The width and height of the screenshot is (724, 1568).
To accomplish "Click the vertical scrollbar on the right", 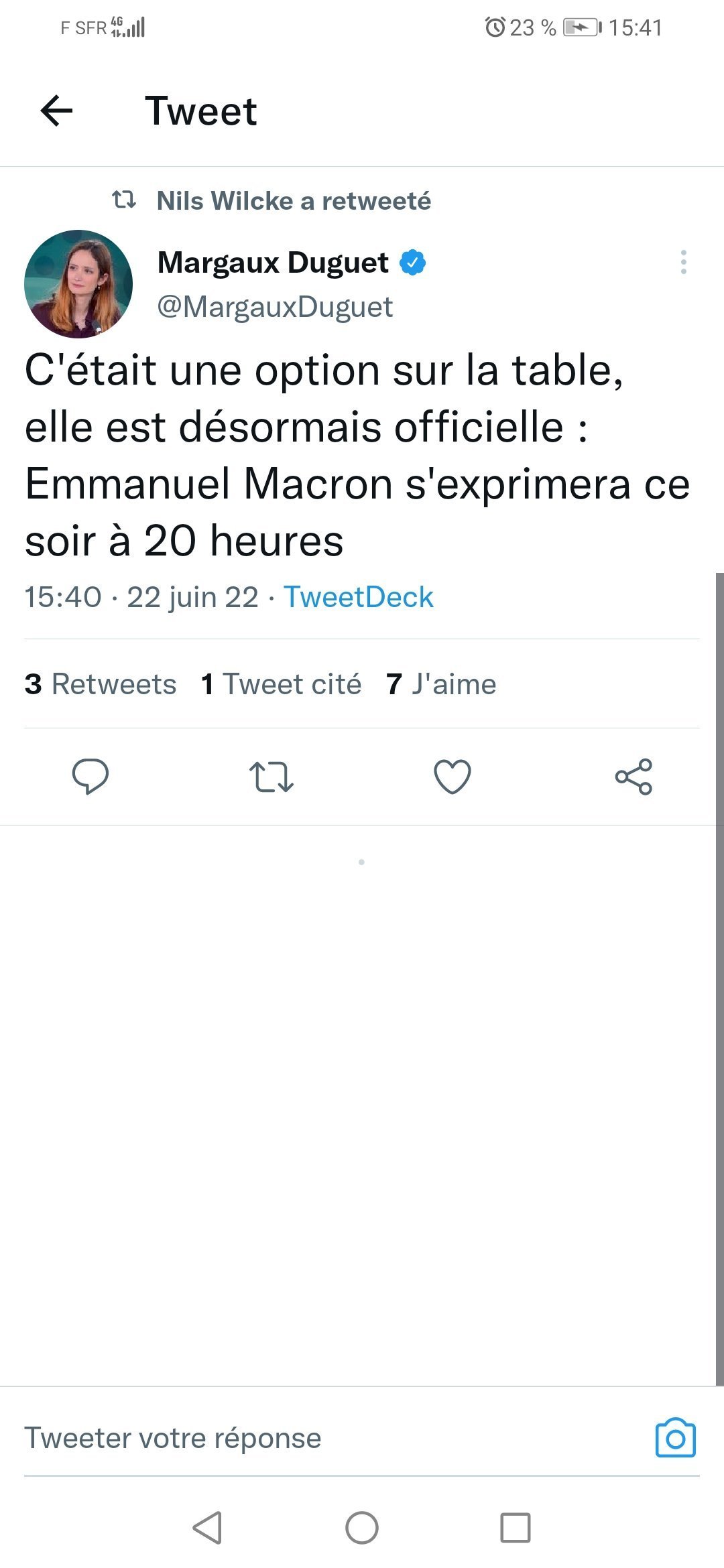I will click(719, 978).
